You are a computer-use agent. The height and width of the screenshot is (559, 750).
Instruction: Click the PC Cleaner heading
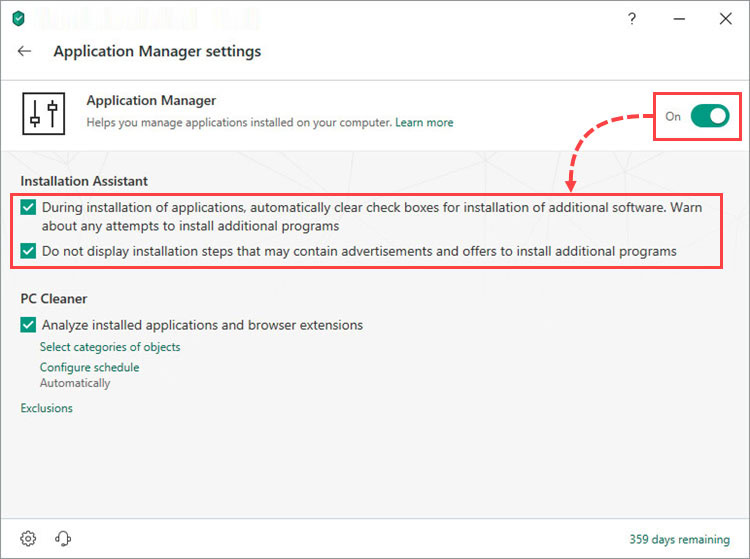point(54,299)
